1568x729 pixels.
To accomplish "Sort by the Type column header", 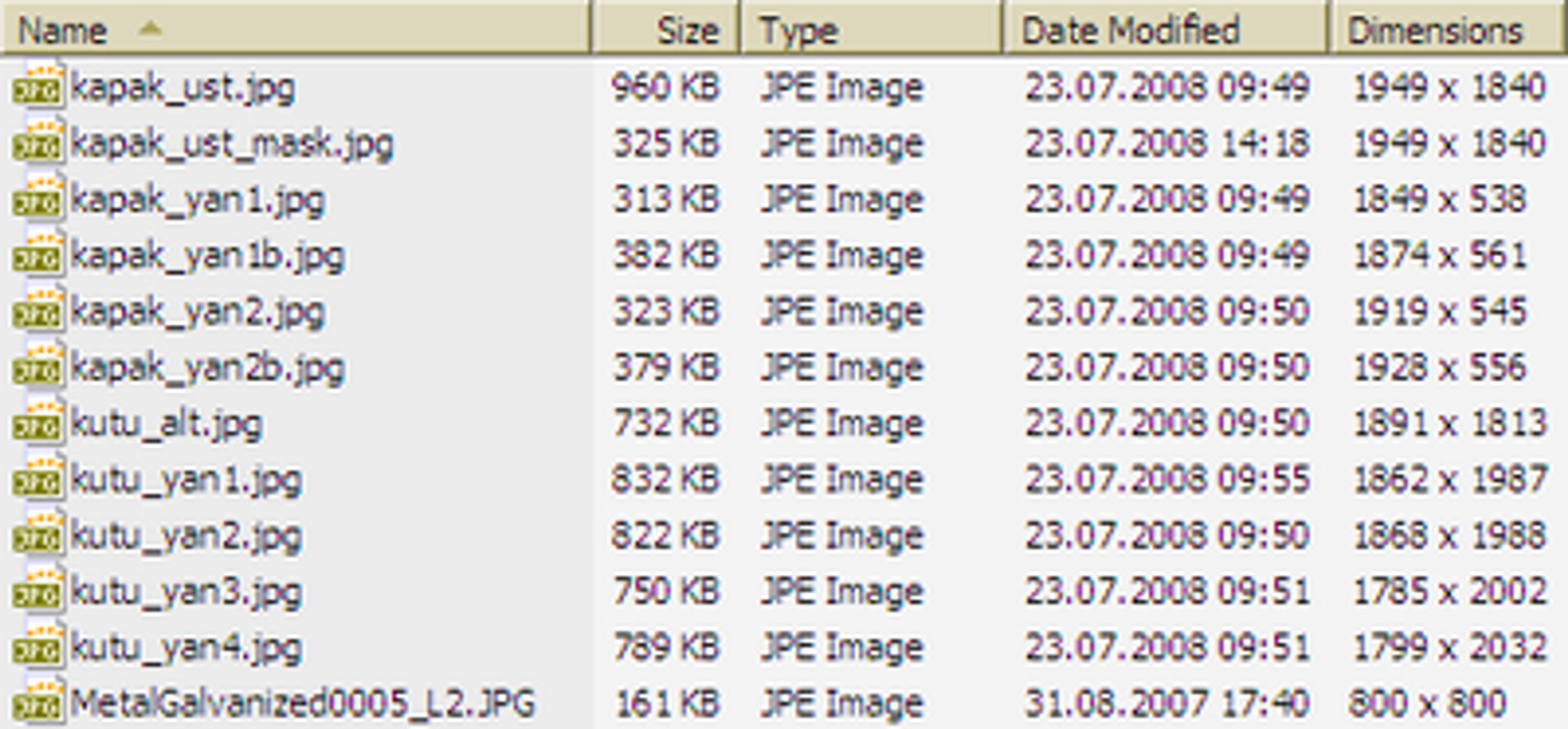I will [x=872, y=29].
